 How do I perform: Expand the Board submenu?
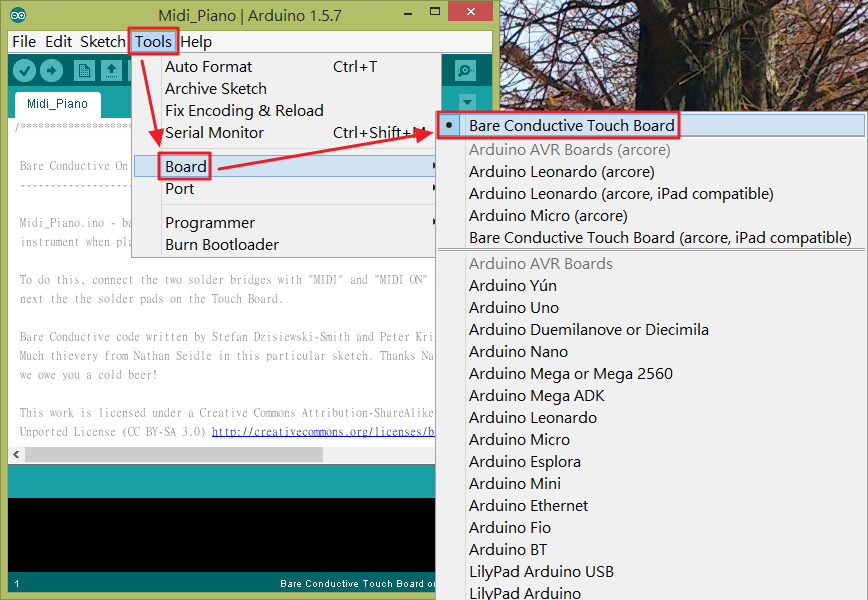click(285, 167)
